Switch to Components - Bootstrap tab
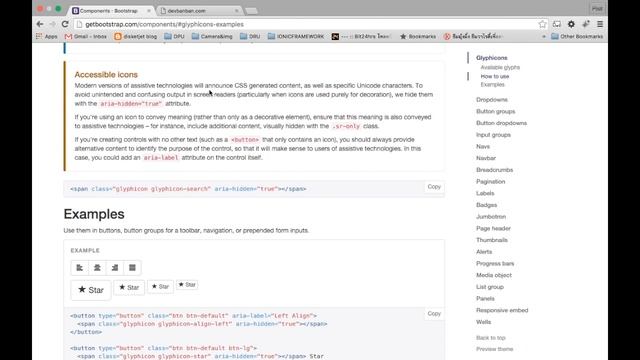This screenshot has width=640, height=360. (x=110, y=11)
